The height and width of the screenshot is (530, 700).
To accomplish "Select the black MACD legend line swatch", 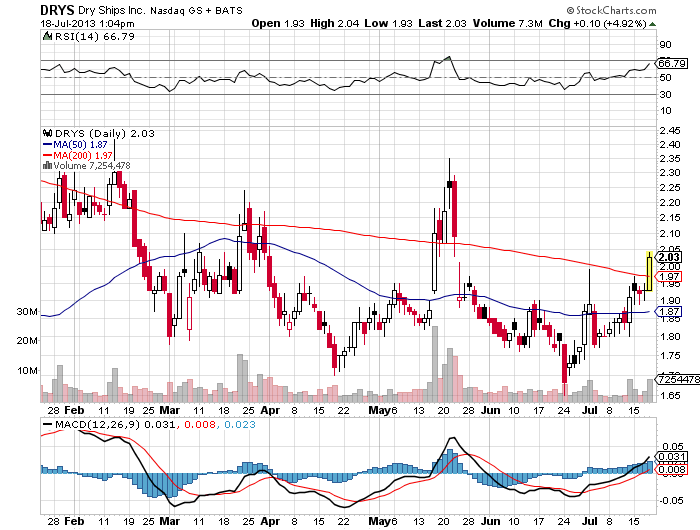I will tap(47, 424).
